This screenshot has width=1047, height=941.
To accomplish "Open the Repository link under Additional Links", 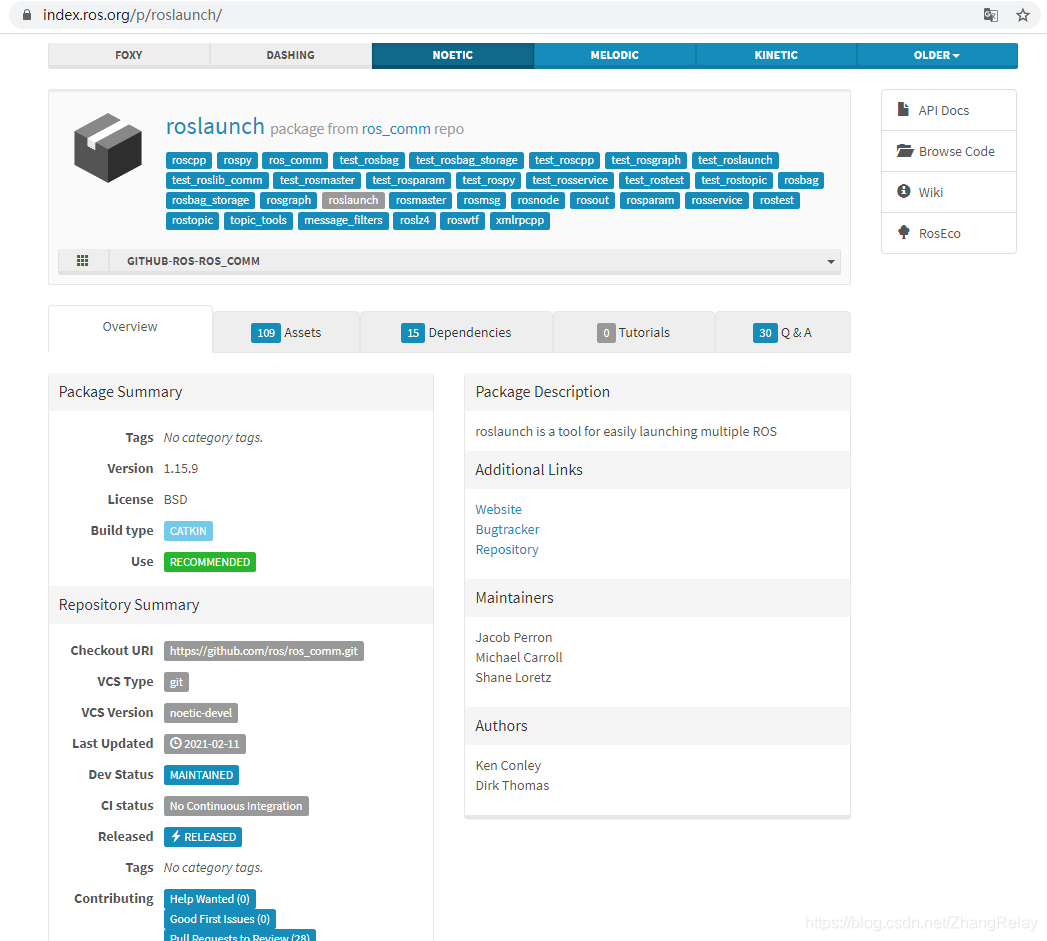I will coord(507,550).
